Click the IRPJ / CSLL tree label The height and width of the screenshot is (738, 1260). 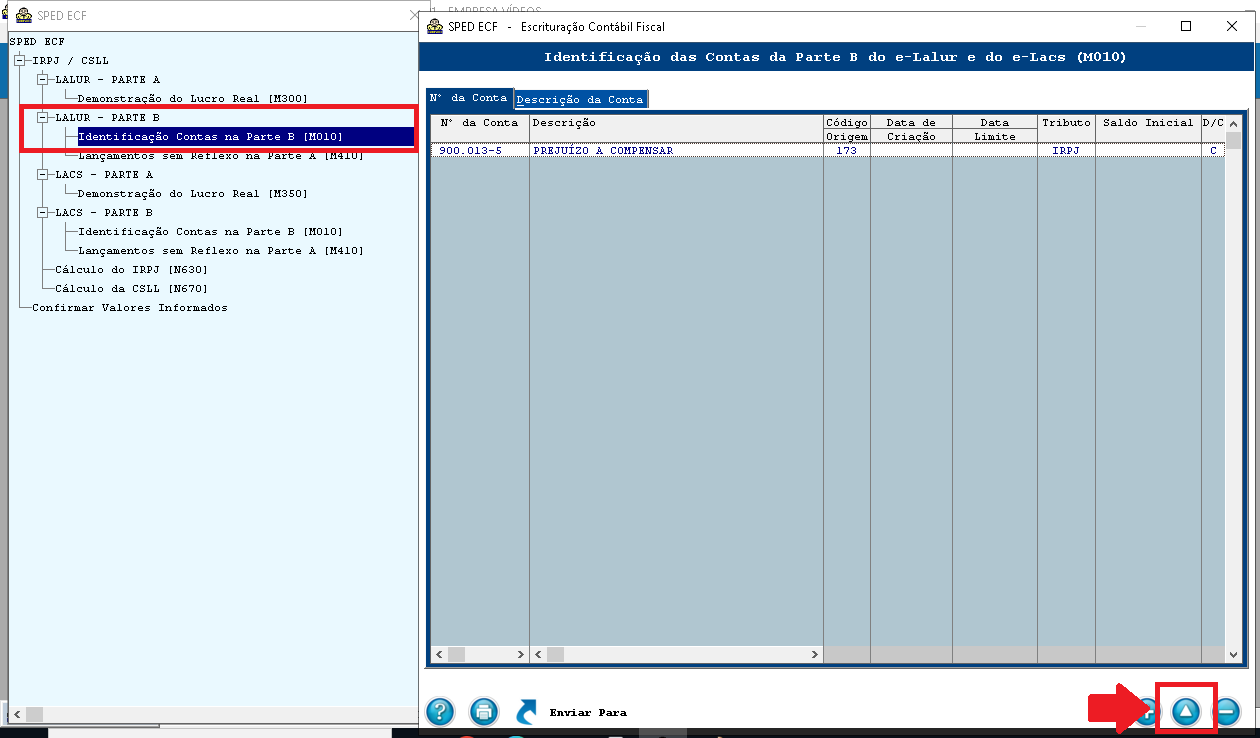70,60
